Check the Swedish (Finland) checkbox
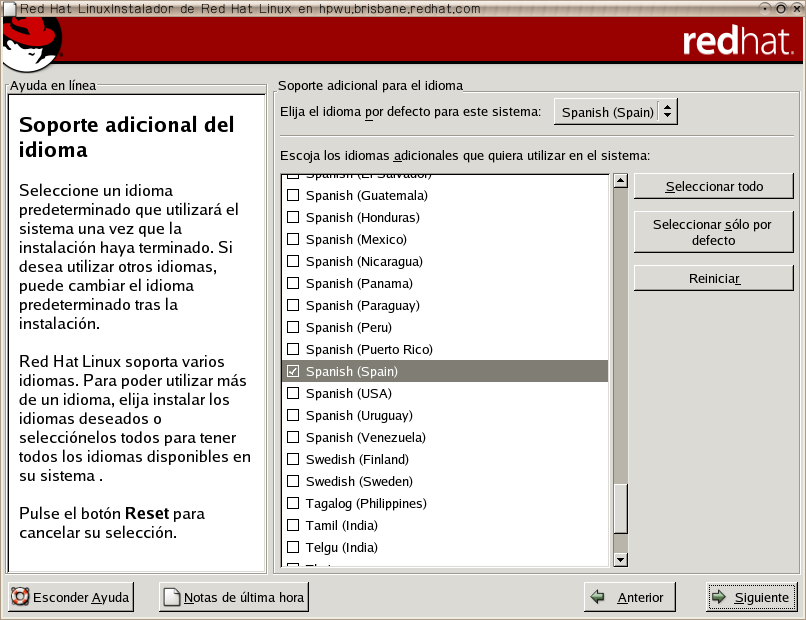 pyautogui.click(x=293, y=459)
